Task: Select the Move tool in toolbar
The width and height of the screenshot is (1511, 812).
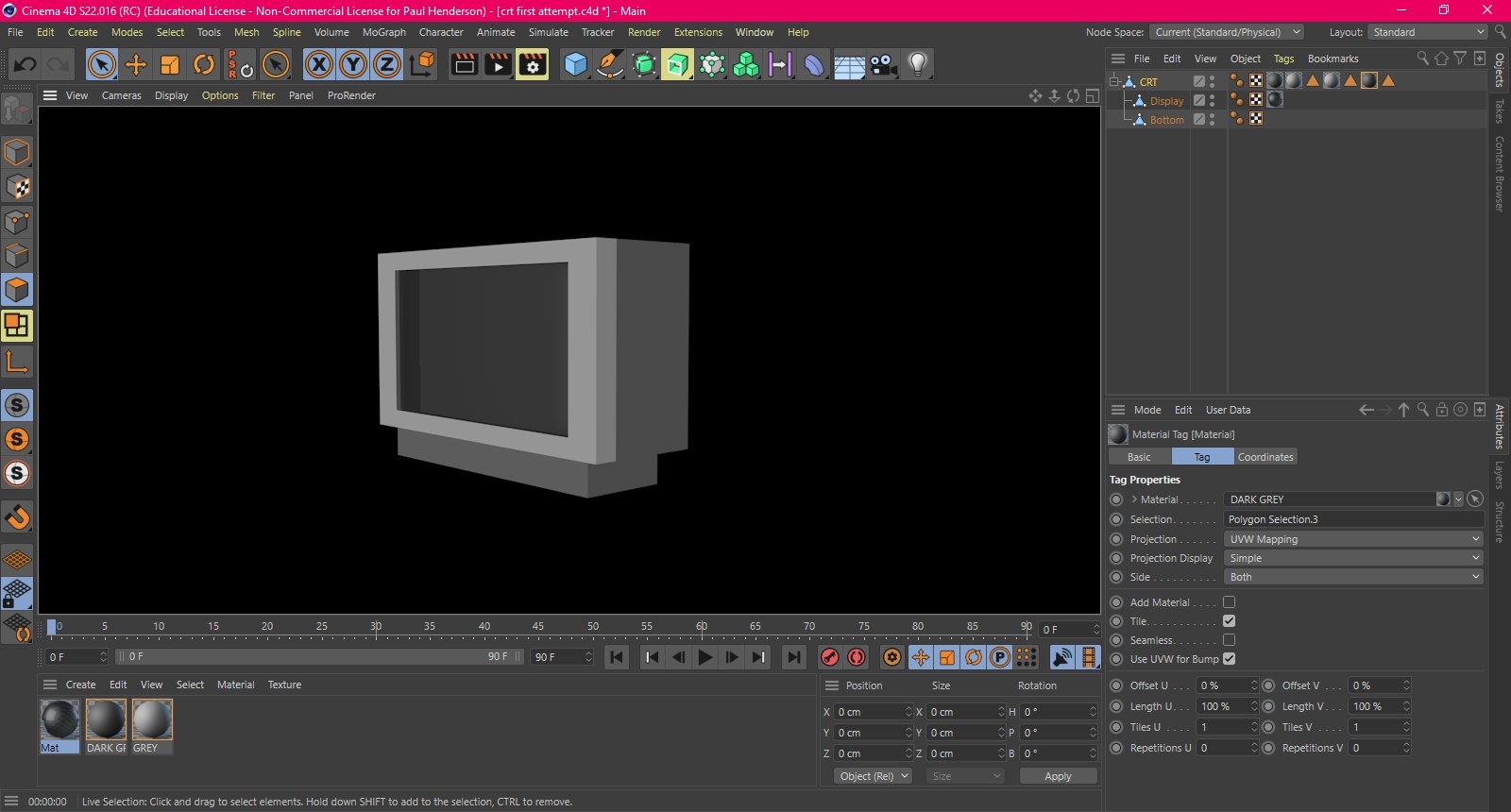Action: tap(136, 64)
